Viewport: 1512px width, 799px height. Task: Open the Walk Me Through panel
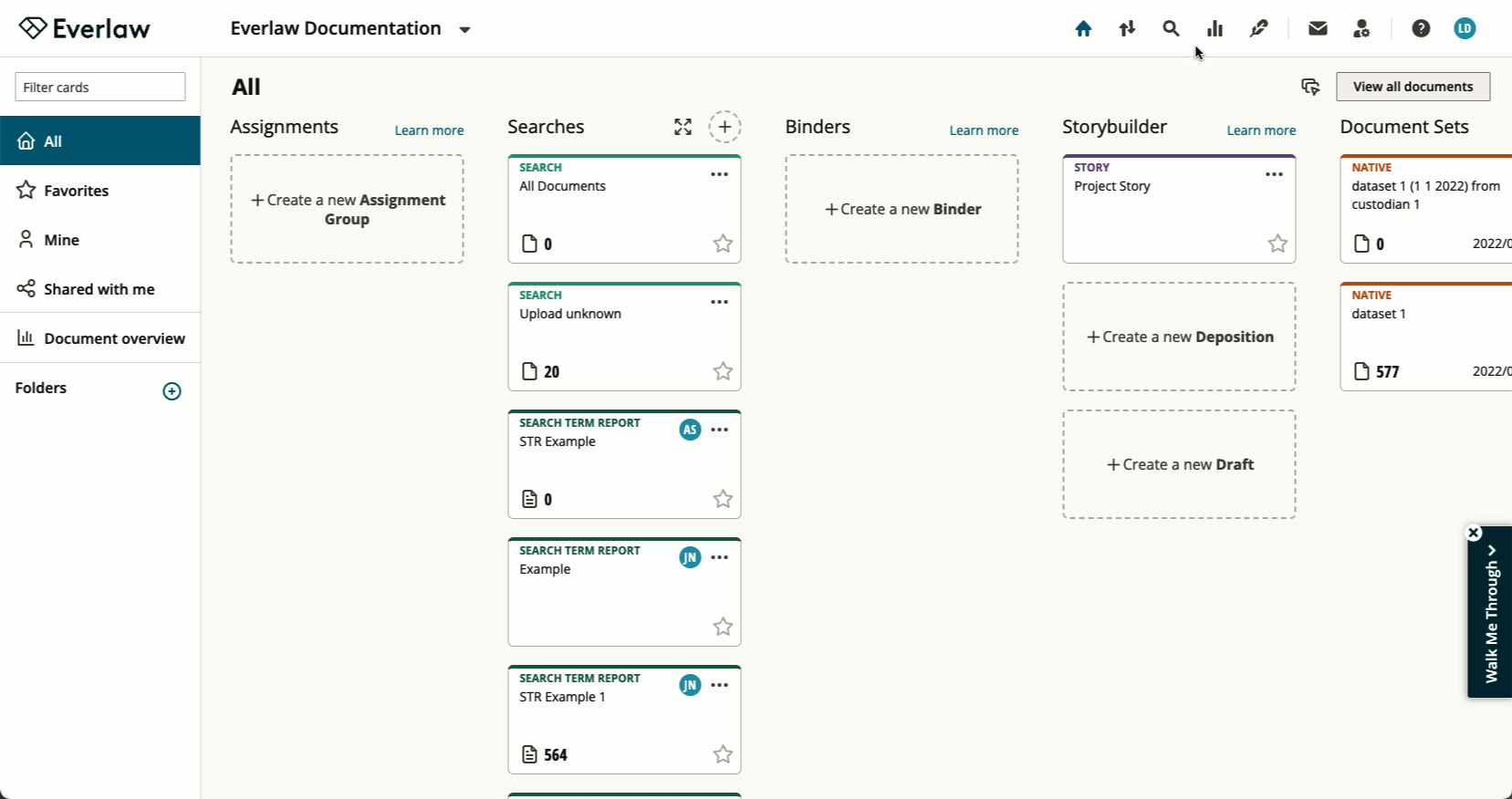click(x=1491, y=613)
